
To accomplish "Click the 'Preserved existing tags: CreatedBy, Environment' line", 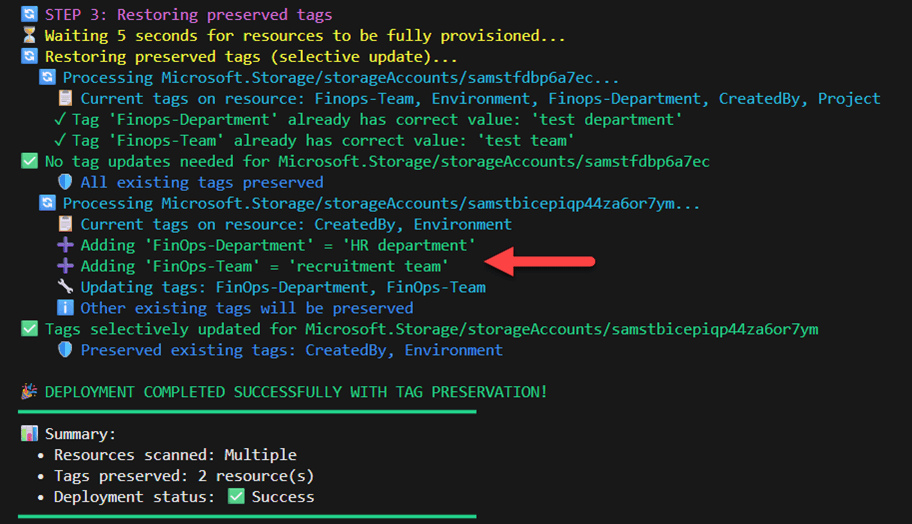I will click(x=291, y=350).
